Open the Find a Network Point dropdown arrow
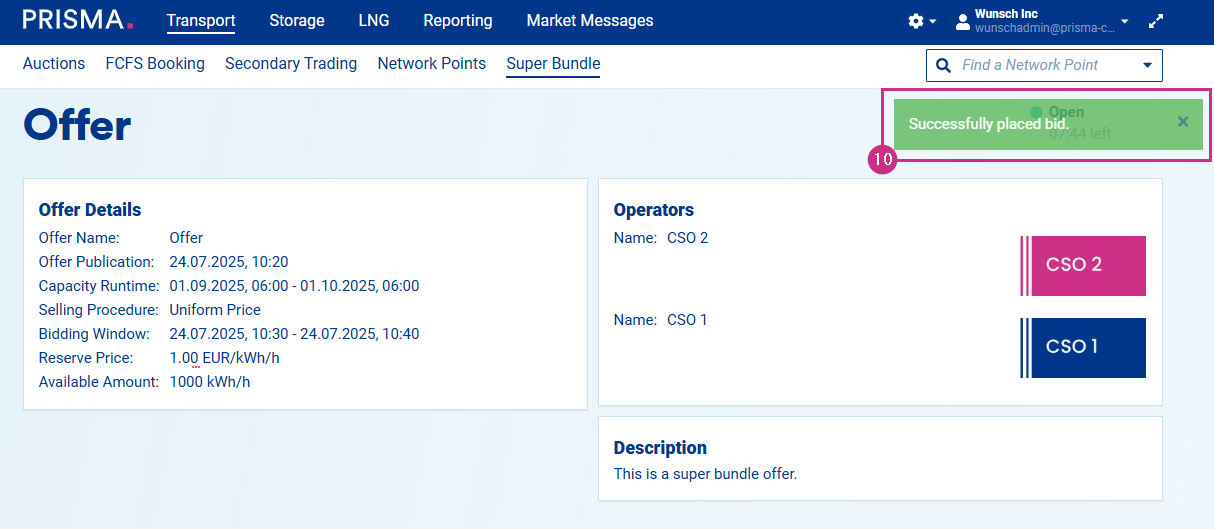The width and height of the screenshot is (1214, 529). click(1146, 65)
